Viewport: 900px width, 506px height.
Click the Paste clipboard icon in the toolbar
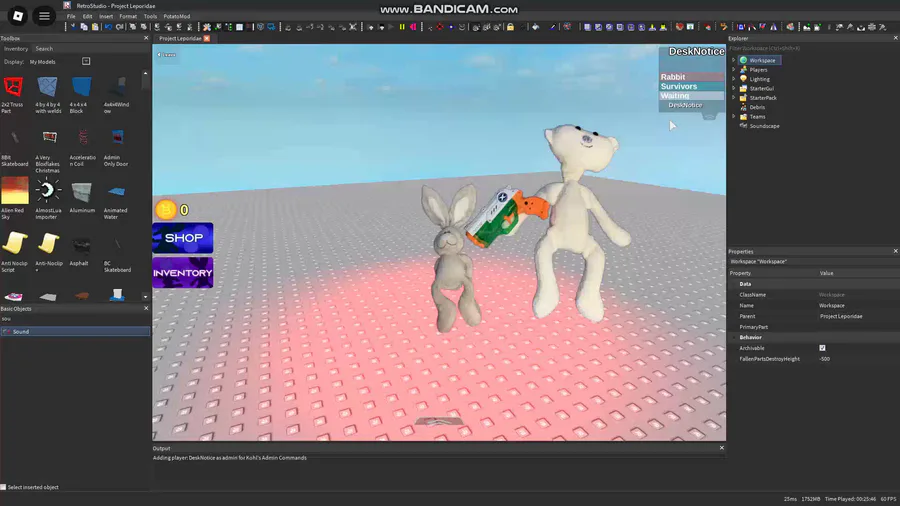coord(95,27)
